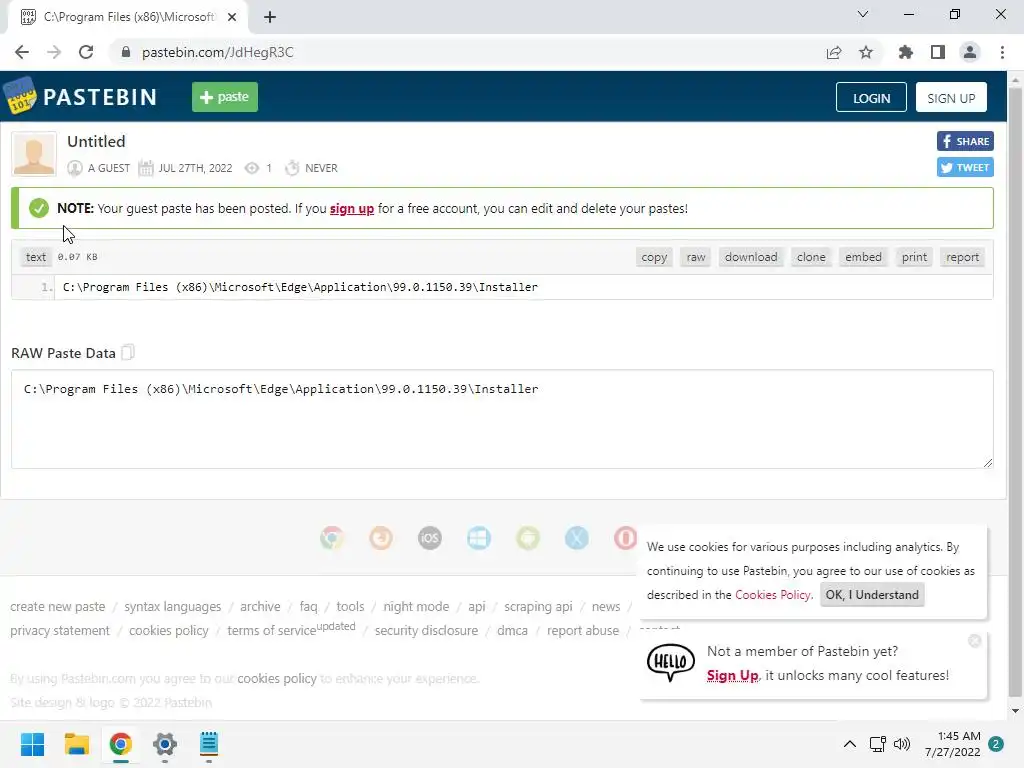Follow the sign up link in the note
The height and width of the screenshot is (768, 1024).
tap(351, 208)
